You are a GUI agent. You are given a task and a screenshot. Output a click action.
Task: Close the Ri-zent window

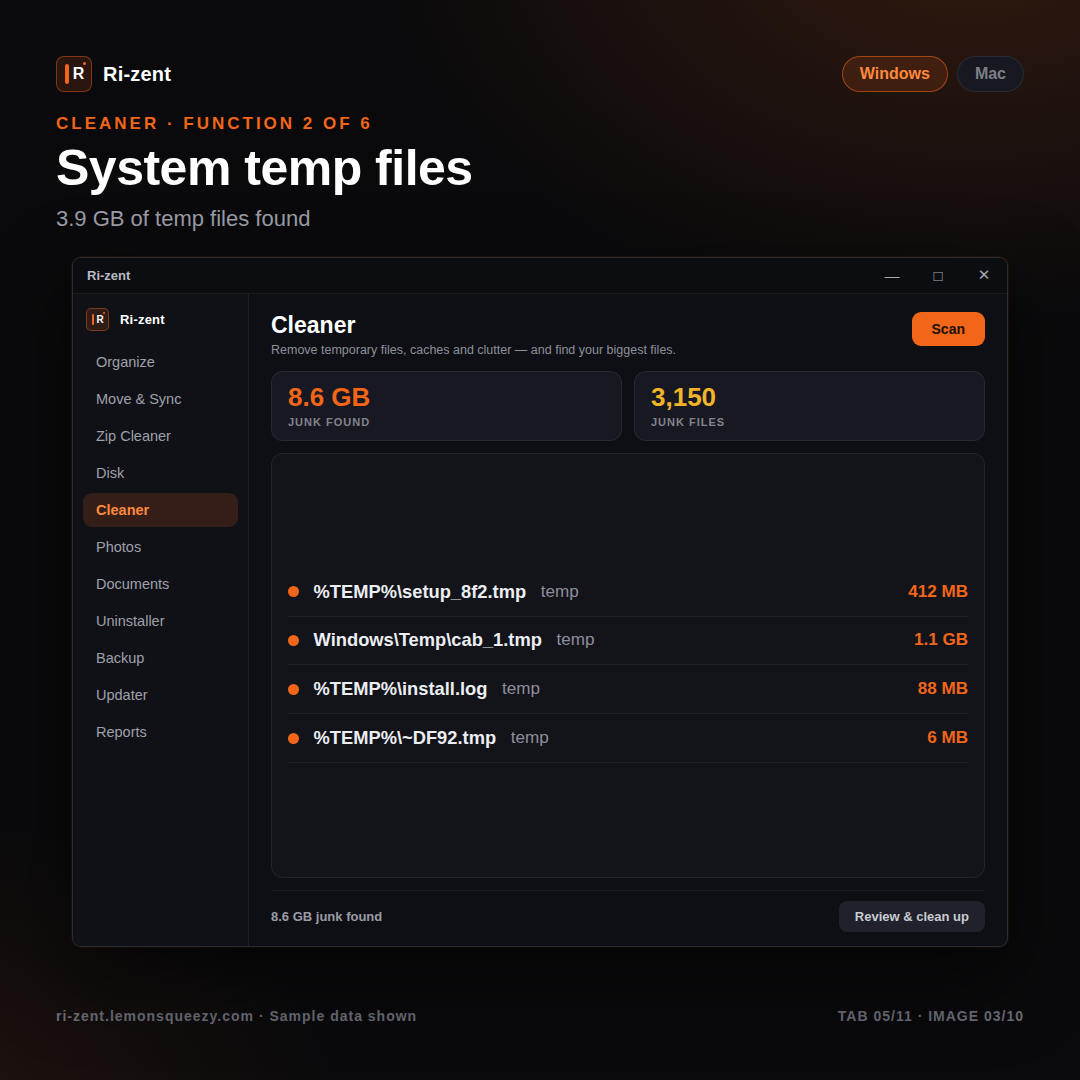click(984, 276)
